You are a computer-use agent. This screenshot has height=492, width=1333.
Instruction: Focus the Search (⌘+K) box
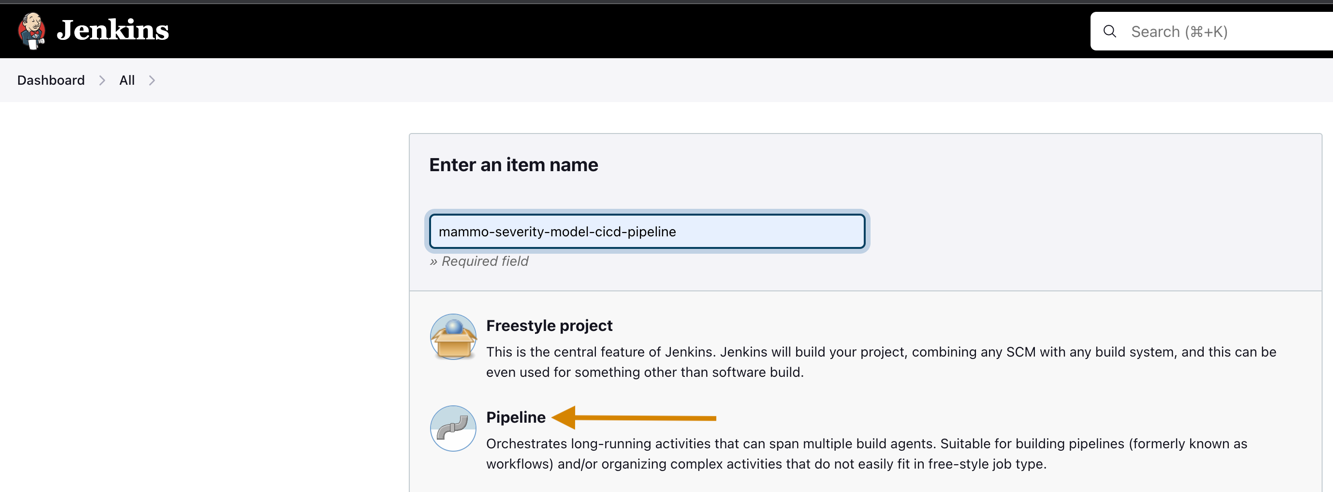pyautogui.click(x=1230, y=32)
